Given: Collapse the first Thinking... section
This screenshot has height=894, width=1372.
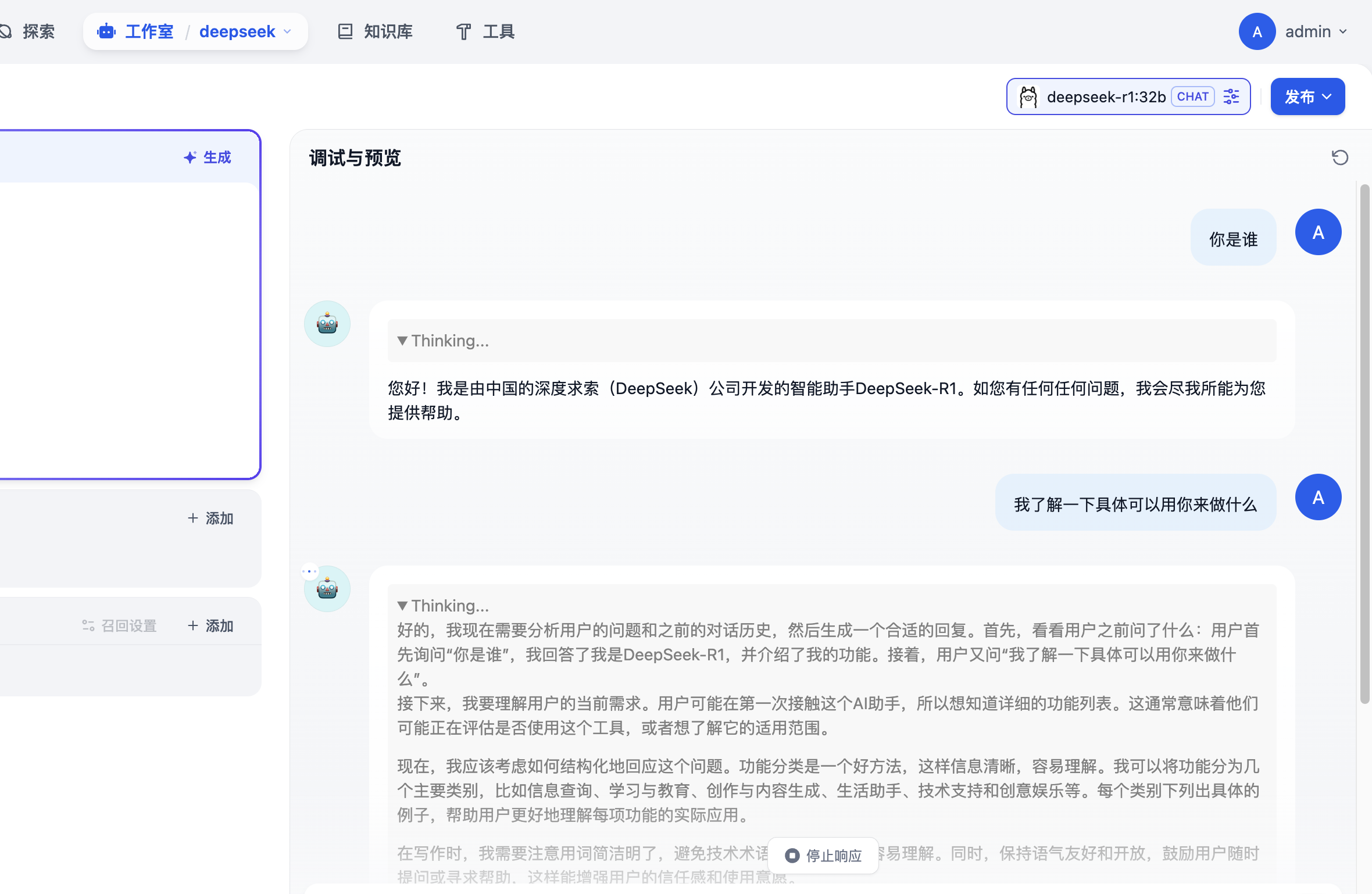Looking at the screenshot, I should [443, 341].
